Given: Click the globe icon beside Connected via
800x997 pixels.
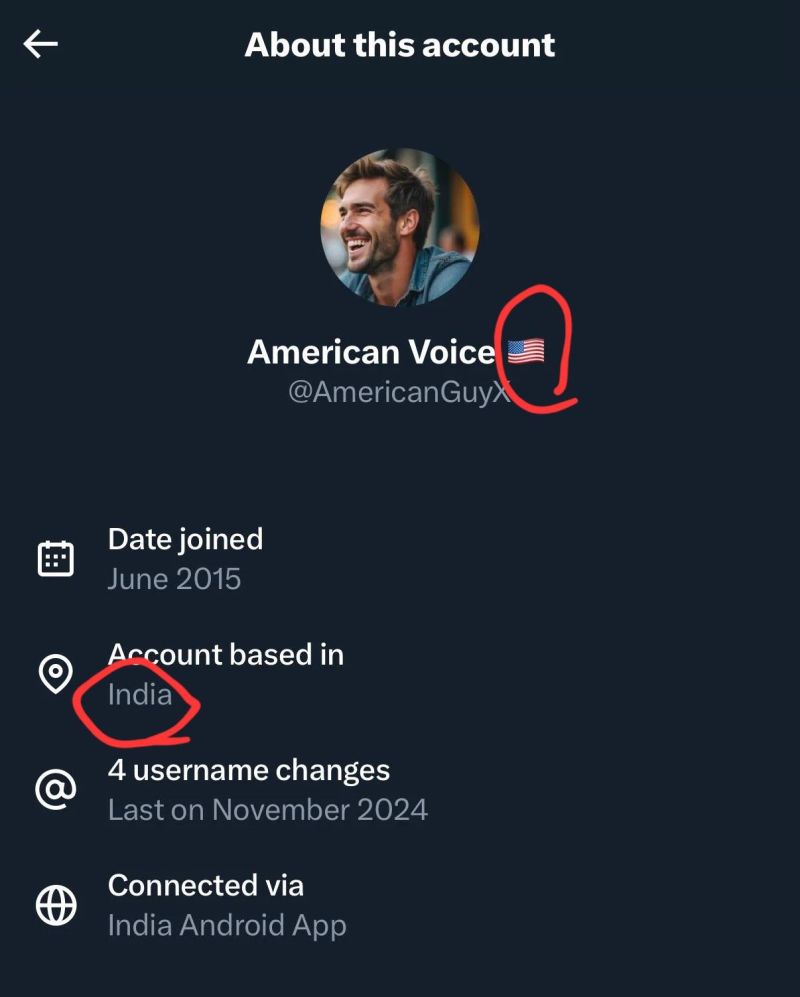Looking at the screenshot, I should tap(55, 905).
